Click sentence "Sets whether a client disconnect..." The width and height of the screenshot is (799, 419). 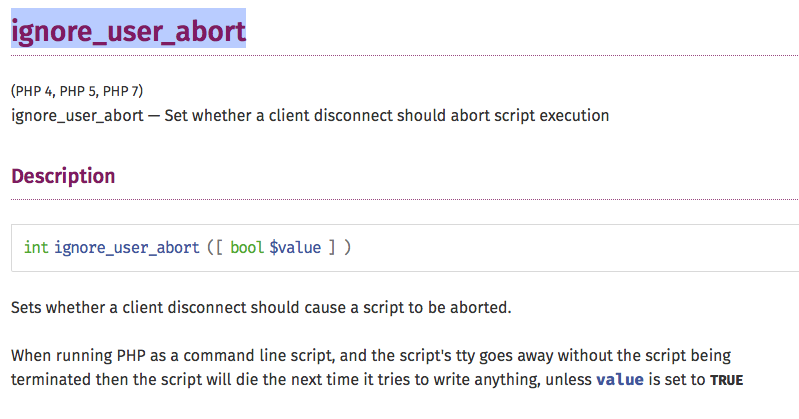(261, 306)
